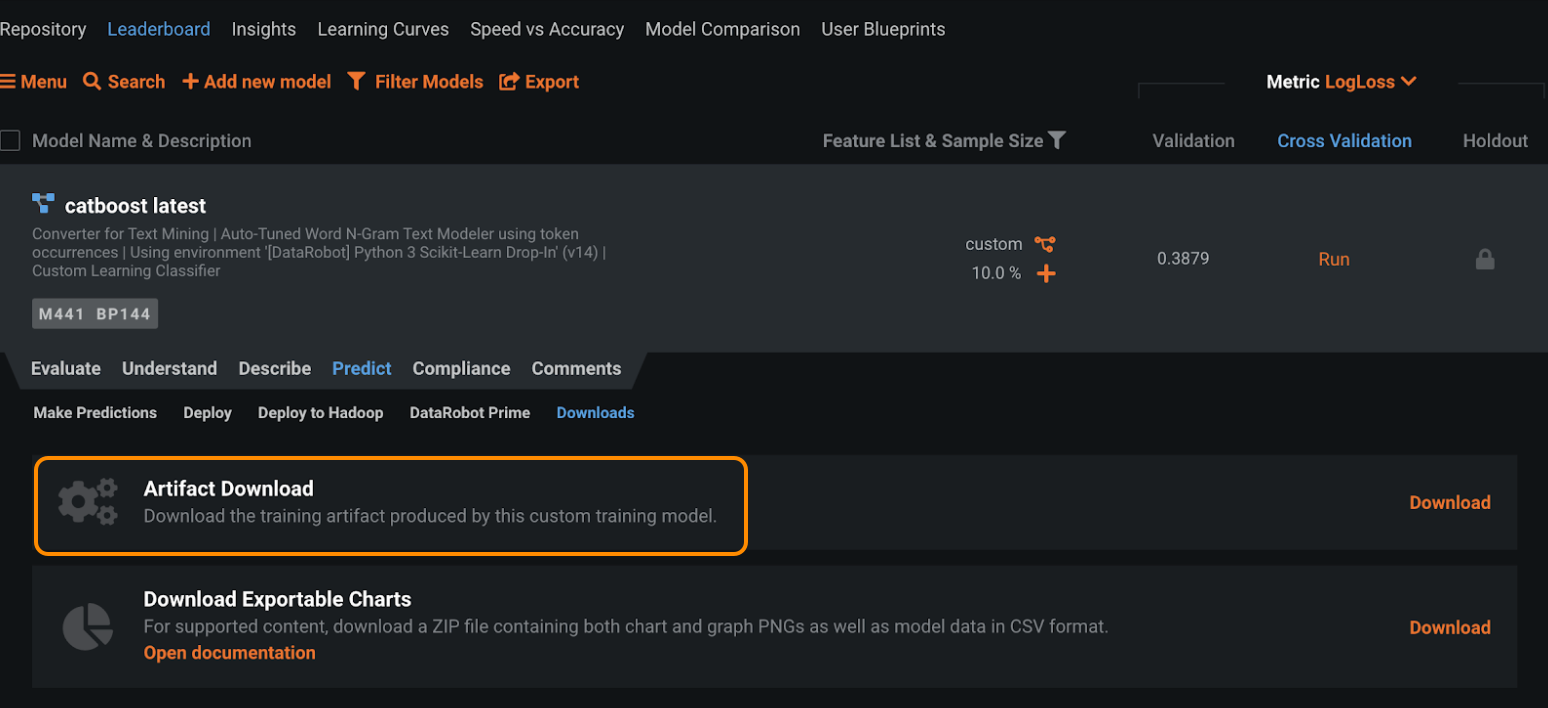Switch to the Insights tab
The width and height of the screenshot is (1548, 708).
click(264, 29)
